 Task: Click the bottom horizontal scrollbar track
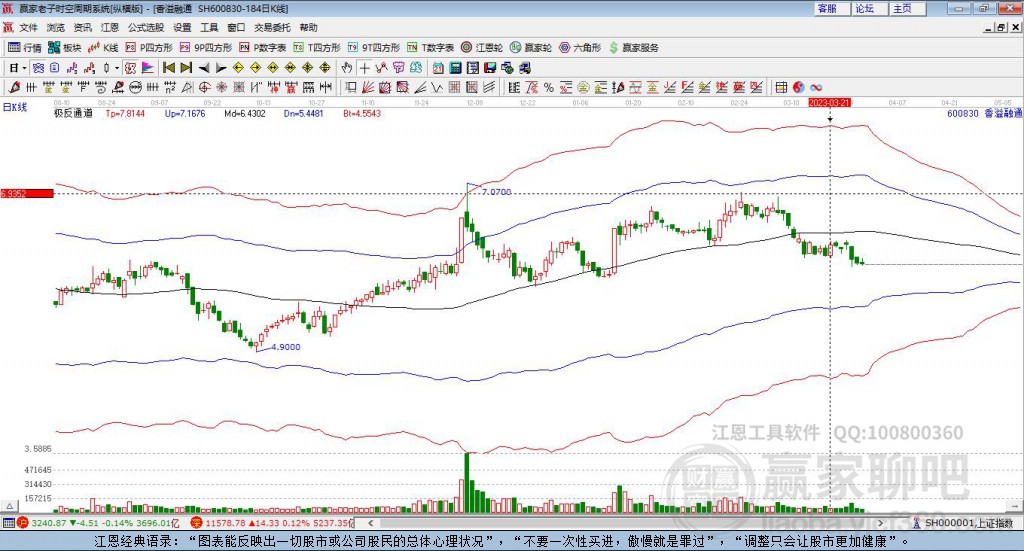(626, 523)
